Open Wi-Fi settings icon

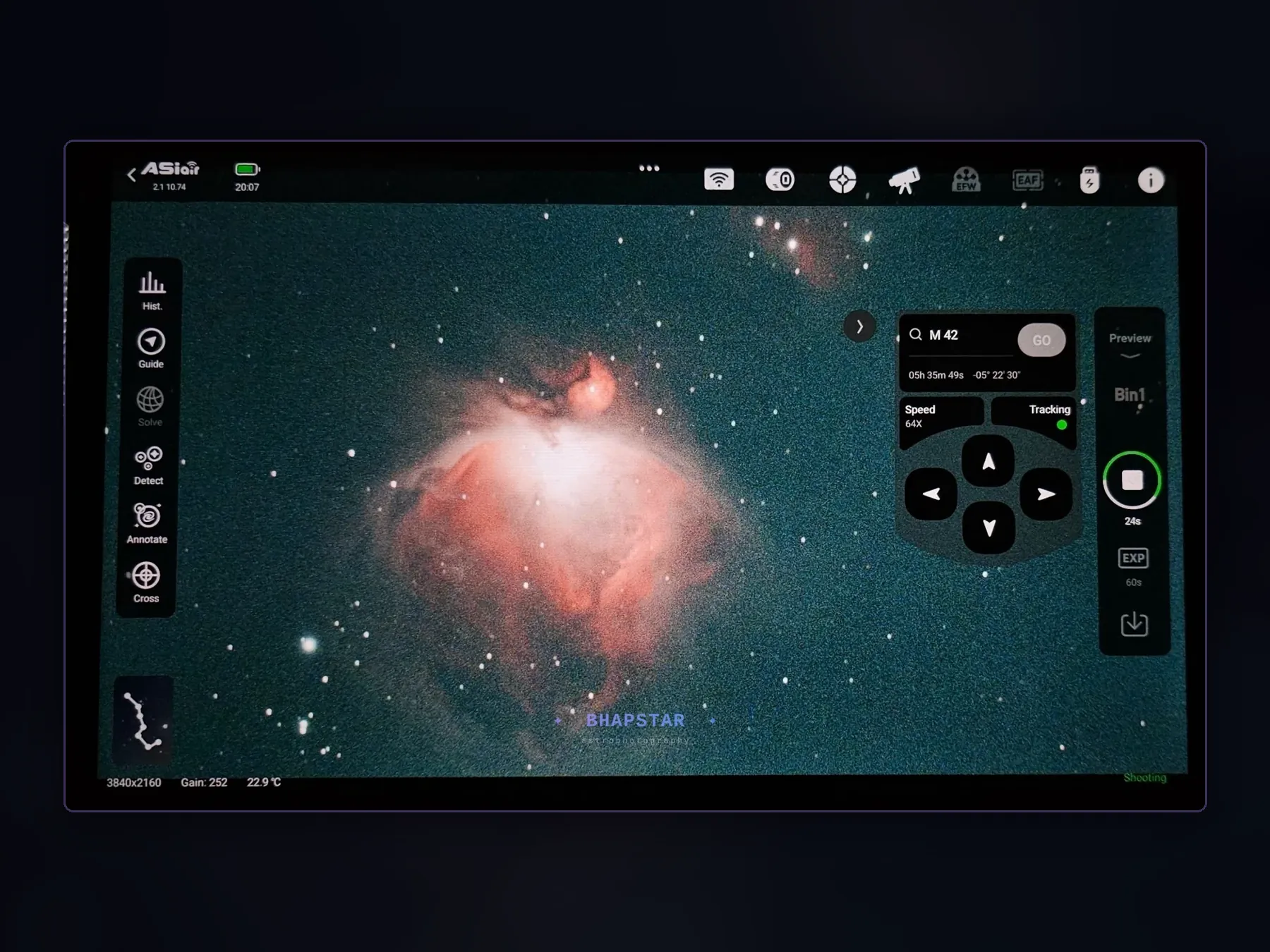(x=719, y=180)
